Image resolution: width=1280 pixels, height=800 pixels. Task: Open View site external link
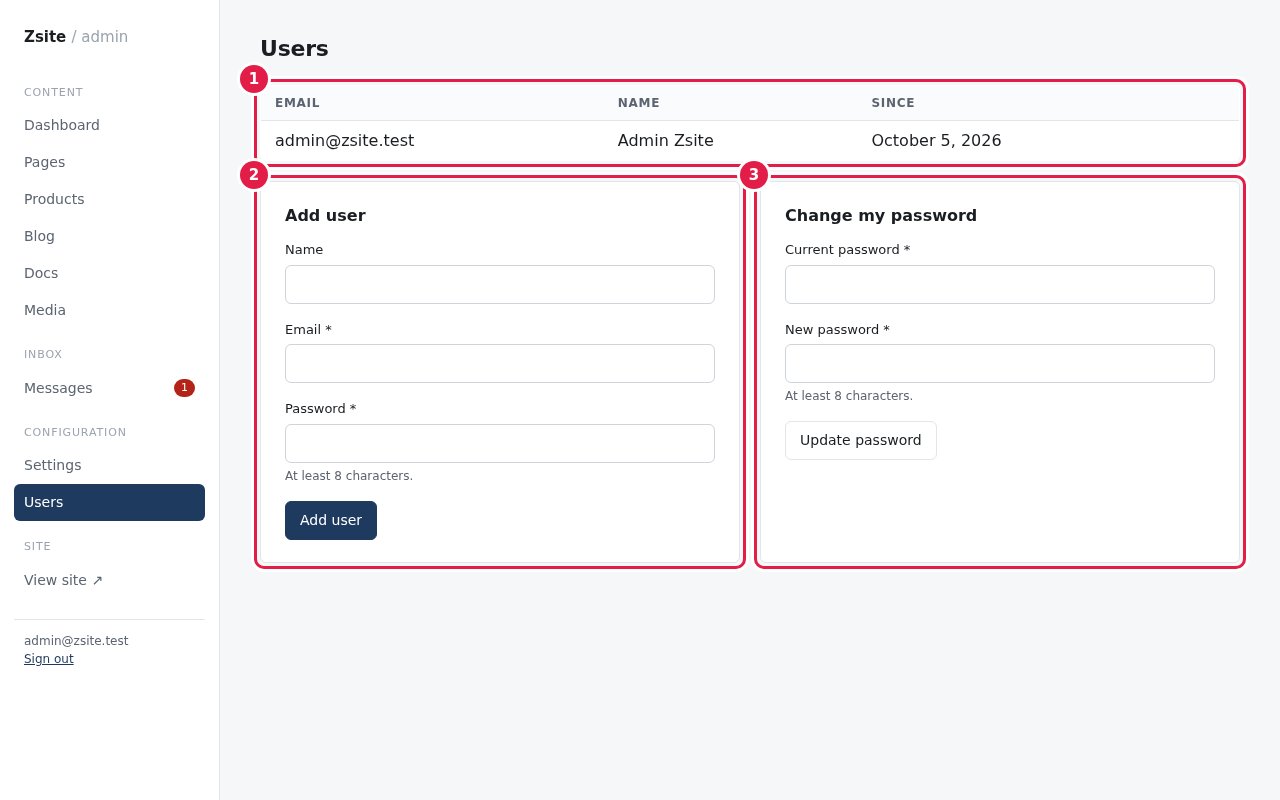click(x=109, y=580)
